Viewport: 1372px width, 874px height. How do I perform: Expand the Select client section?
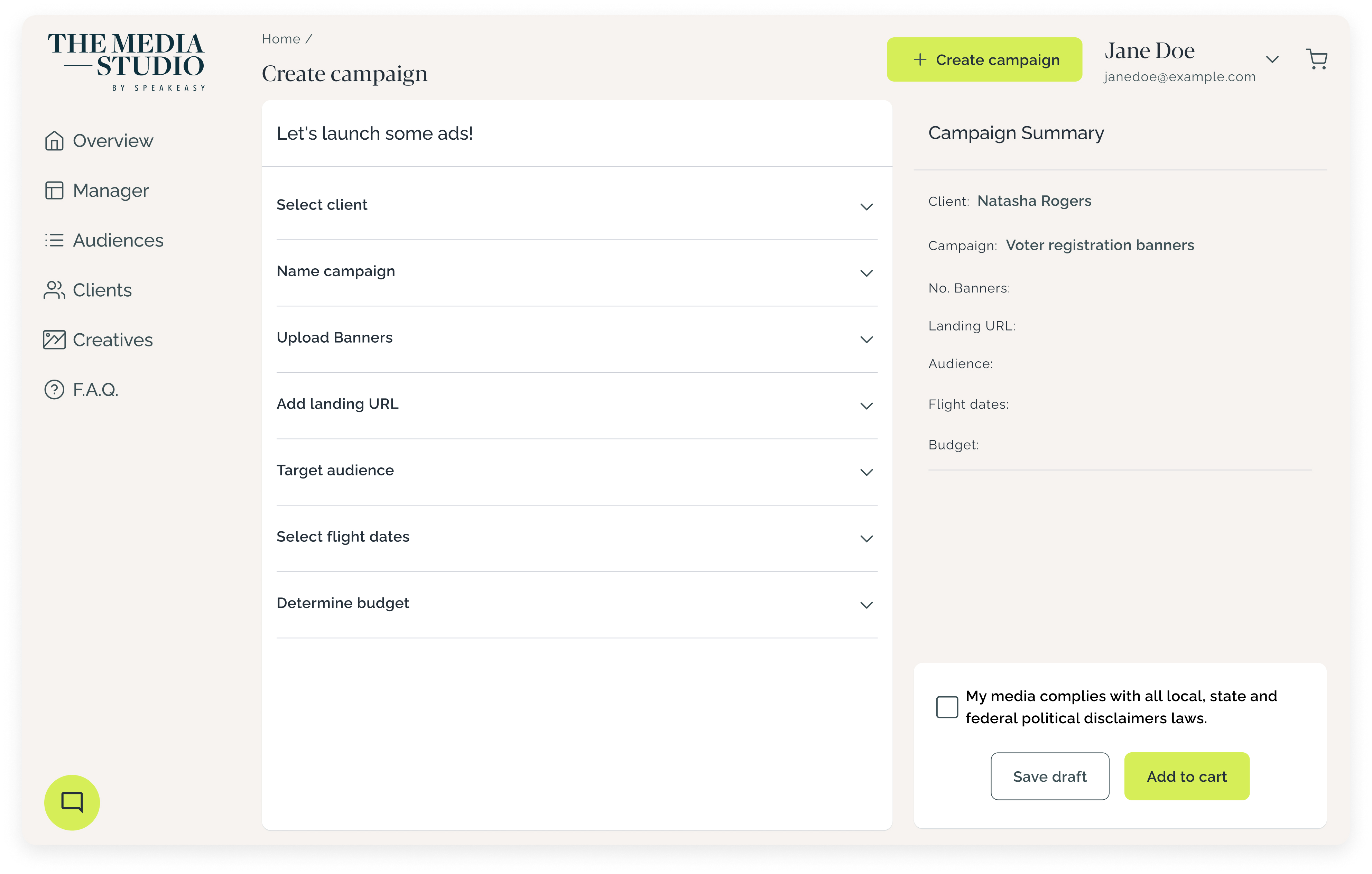click(x=866, y=206)
